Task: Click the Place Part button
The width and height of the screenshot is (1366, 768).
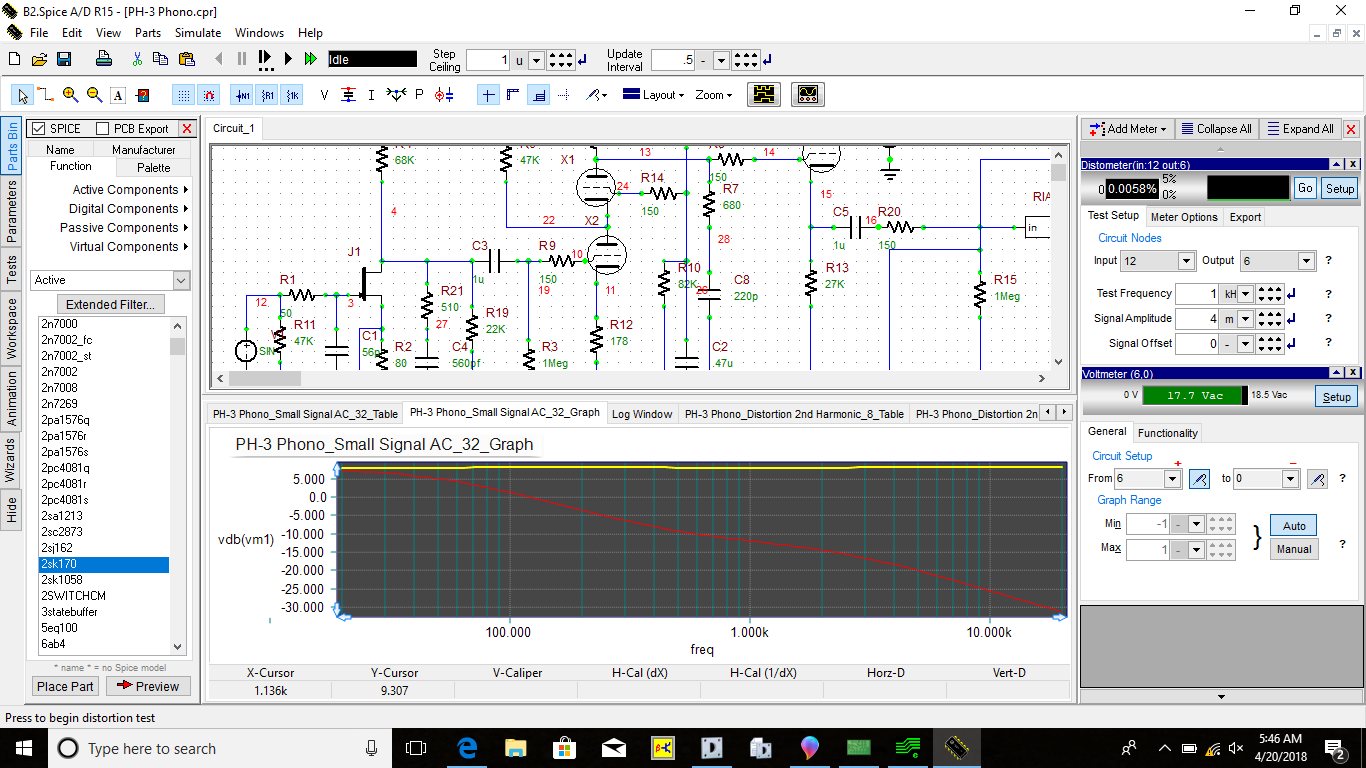Action: point(65,686)
